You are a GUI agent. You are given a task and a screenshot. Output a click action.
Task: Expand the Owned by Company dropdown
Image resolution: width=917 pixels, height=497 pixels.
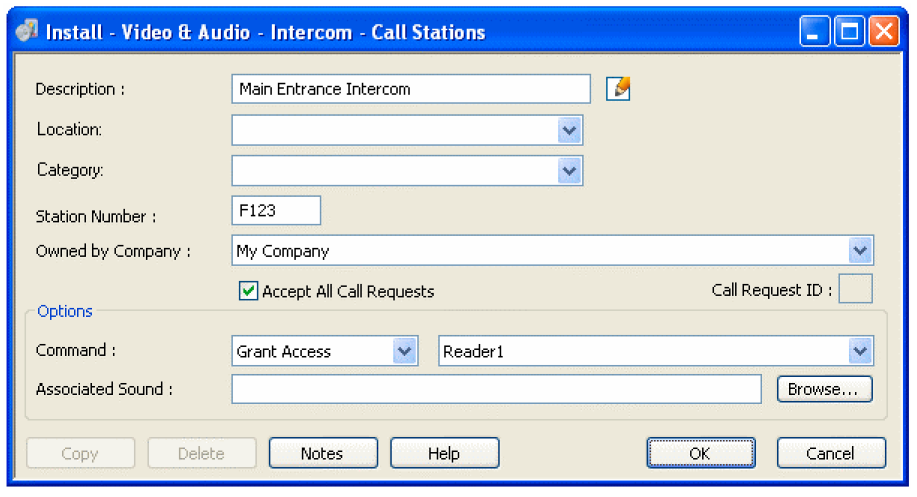[x=860, y=250]
